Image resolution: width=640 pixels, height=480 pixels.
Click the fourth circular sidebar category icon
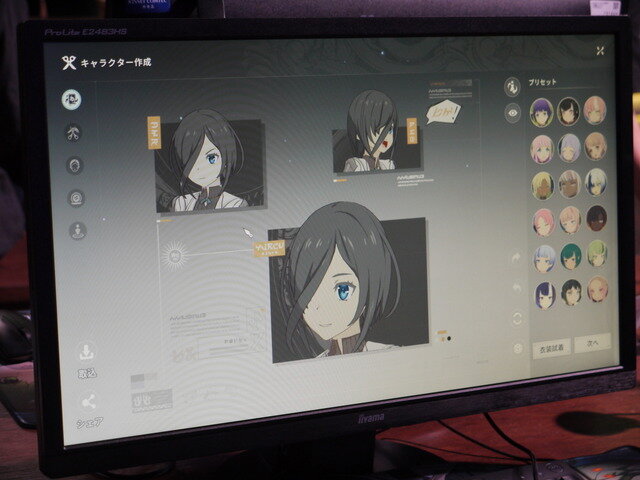pyautogui.click(x=76, y=198)
